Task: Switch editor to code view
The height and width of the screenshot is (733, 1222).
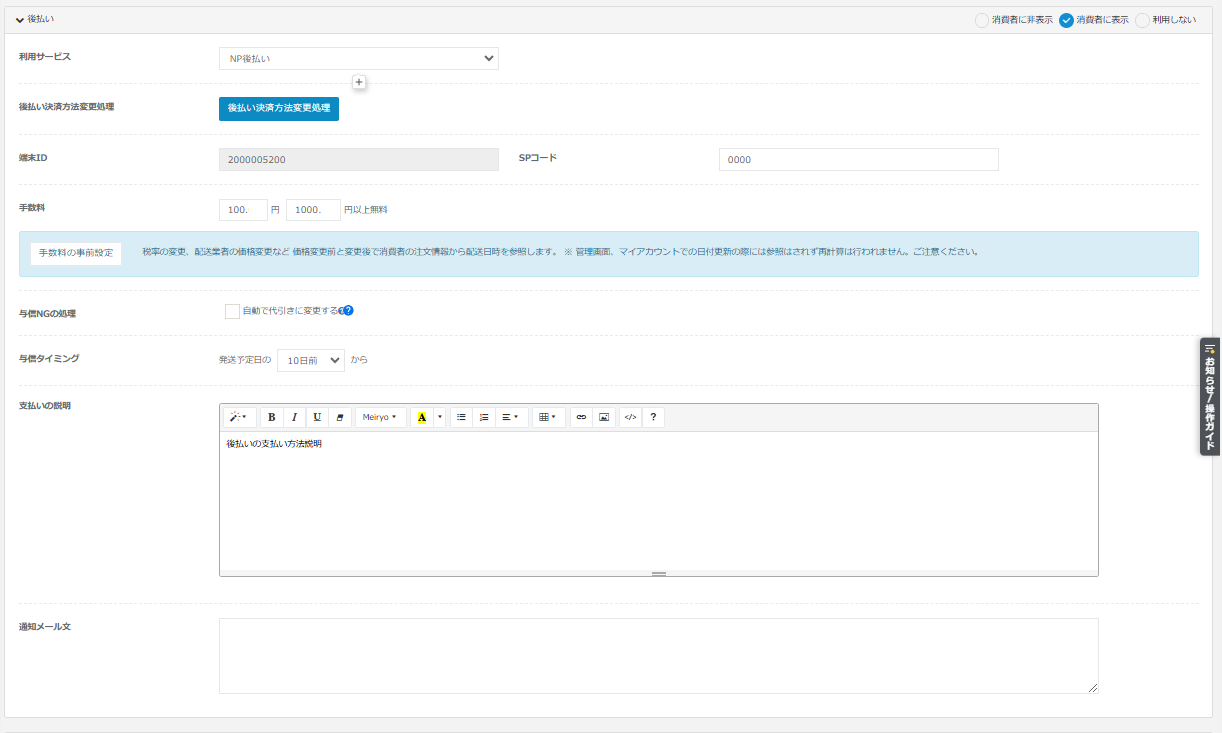Action: click(x=630, y=417)
